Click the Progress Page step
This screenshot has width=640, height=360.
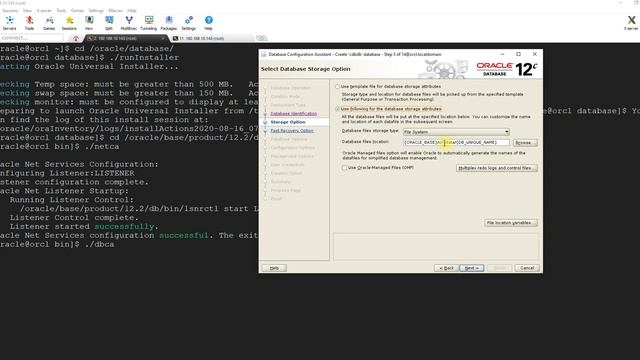point(285,191)
